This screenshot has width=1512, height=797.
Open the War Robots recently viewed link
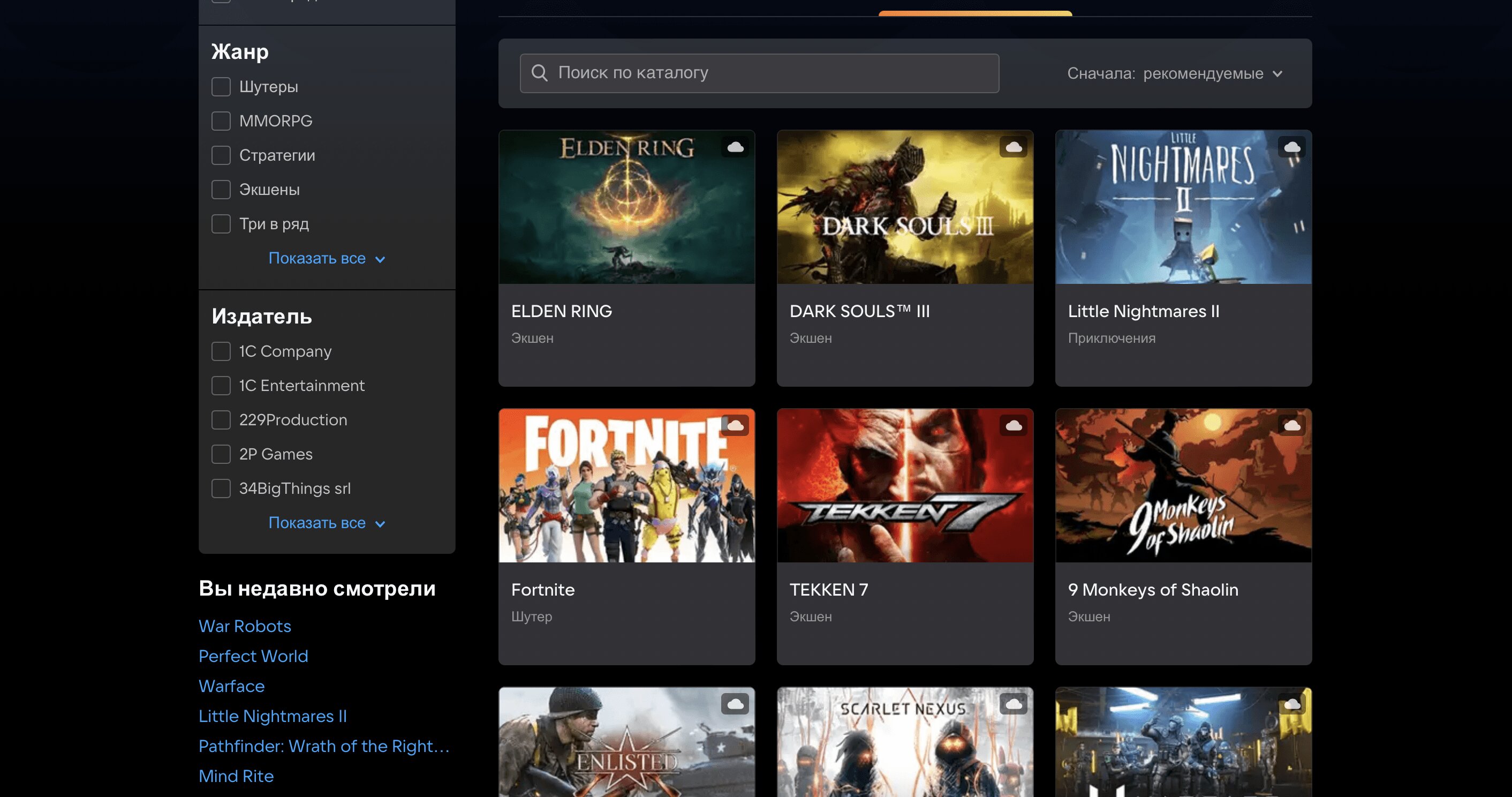click(245, 625)
